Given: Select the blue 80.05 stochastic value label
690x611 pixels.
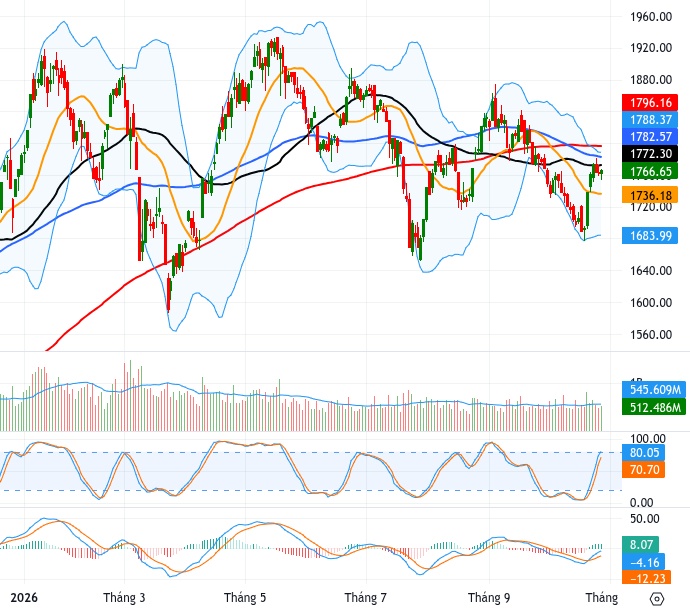Looking at the screenshot, I should pos(643,453).
